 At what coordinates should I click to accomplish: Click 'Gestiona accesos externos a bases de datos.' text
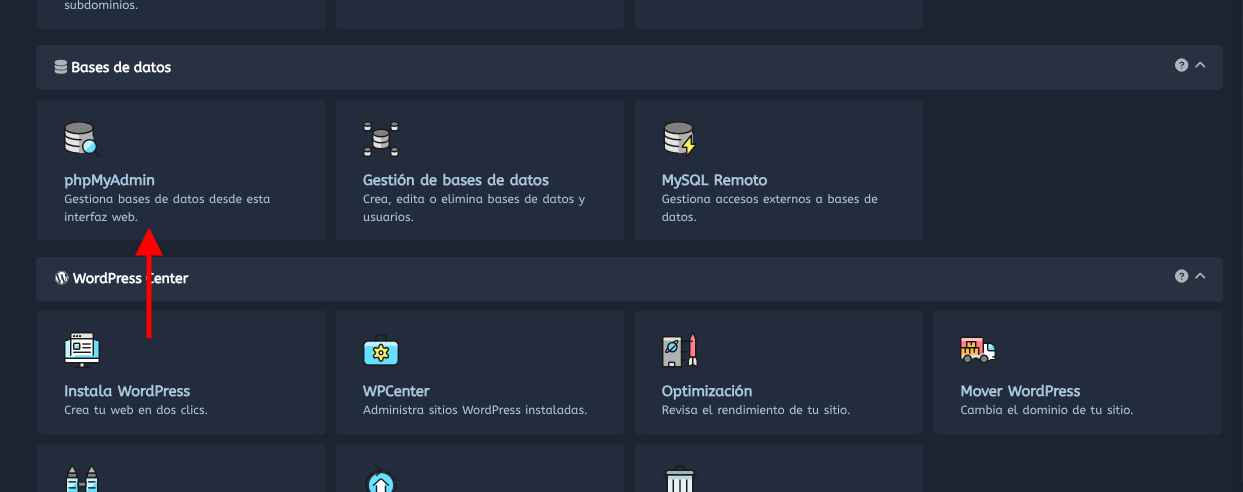click(x=770, y=208)
